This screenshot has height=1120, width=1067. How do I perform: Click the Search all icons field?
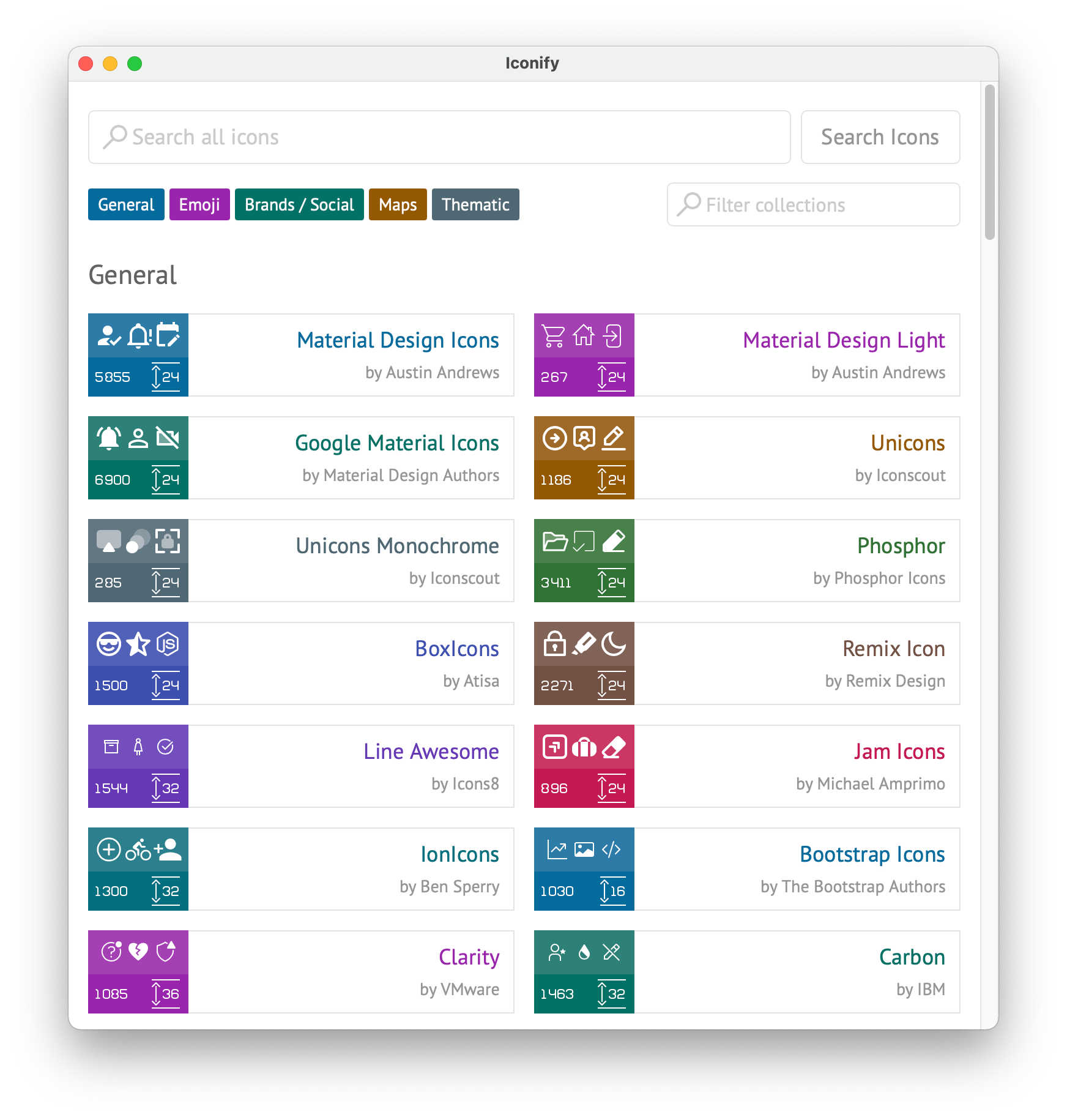click(439, 137)
